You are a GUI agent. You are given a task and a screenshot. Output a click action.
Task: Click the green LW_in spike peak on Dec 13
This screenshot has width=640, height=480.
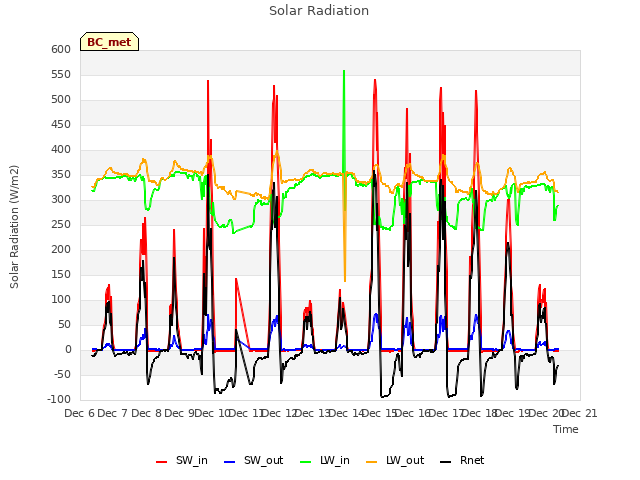344,71
